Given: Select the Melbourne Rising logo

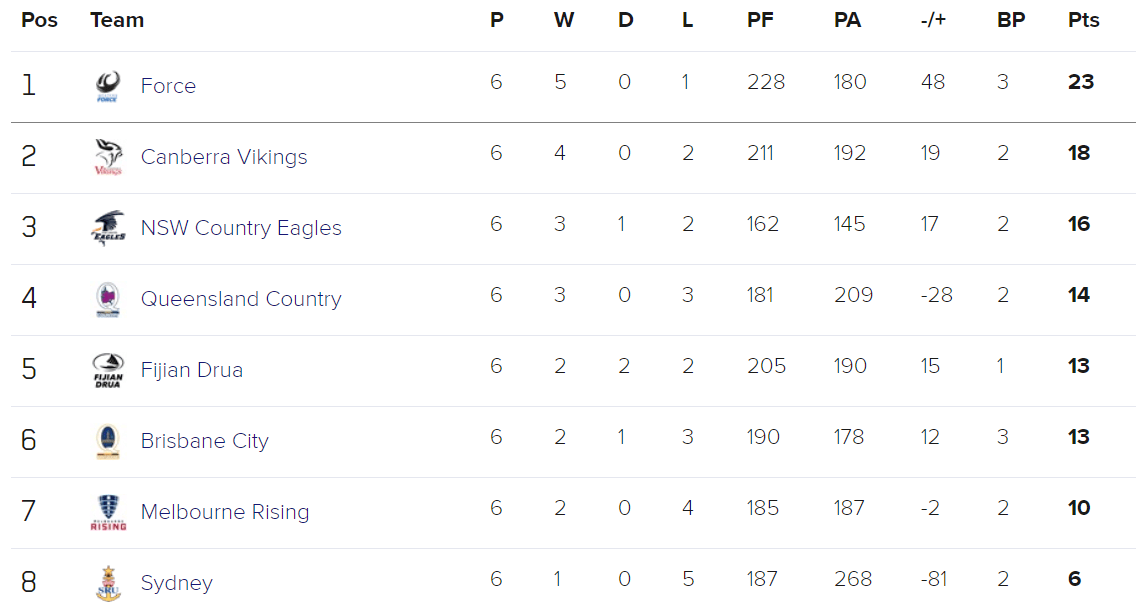Looking at the screenshot, I should pos(108,512).
